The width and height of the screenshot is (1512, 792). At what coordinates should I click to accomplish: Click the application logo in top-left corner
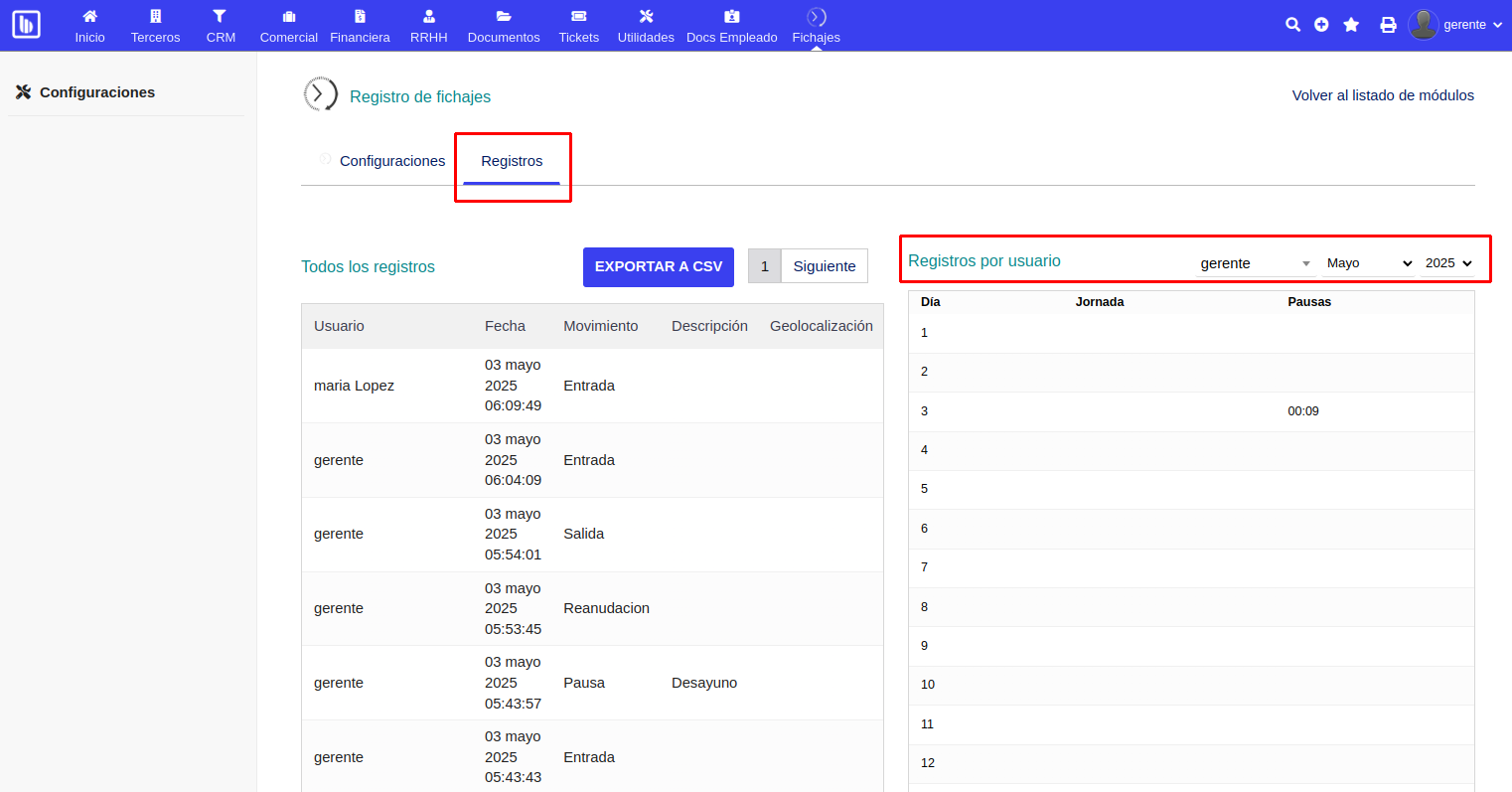click(26, 25)
